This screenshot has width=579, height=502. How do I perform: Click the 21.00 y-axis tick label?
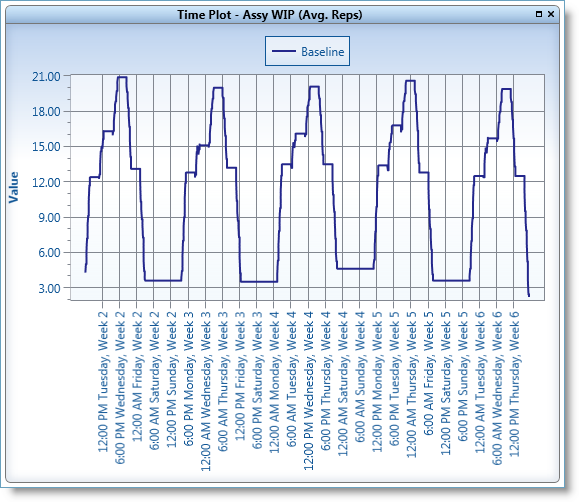(x=46, y=76)
